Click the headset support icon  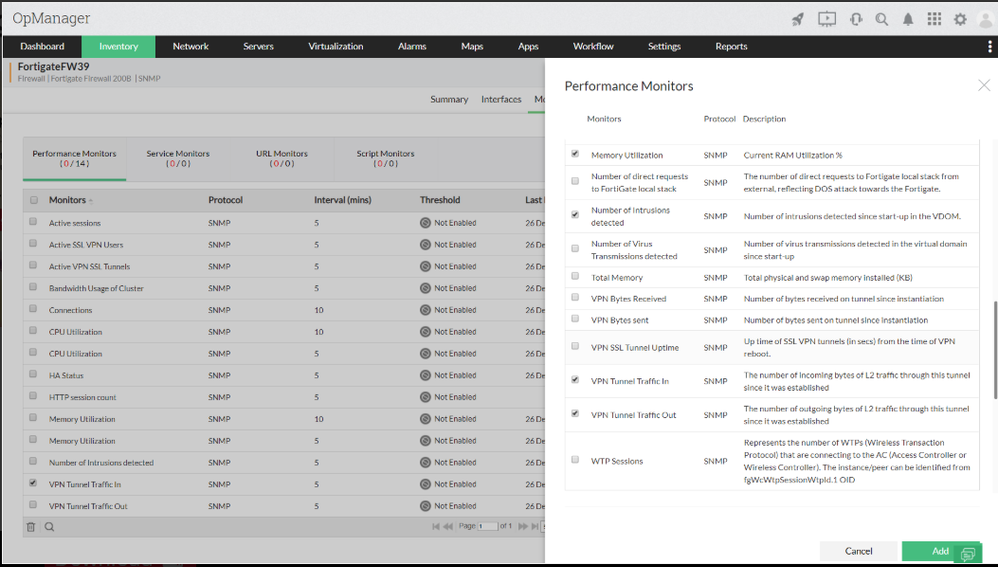click(x=855, y=19)
